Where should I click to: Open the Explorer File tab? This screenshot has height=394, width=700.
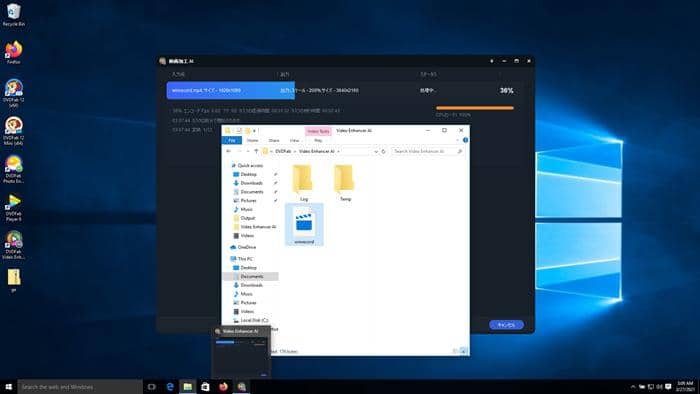[x=232, y=141]
